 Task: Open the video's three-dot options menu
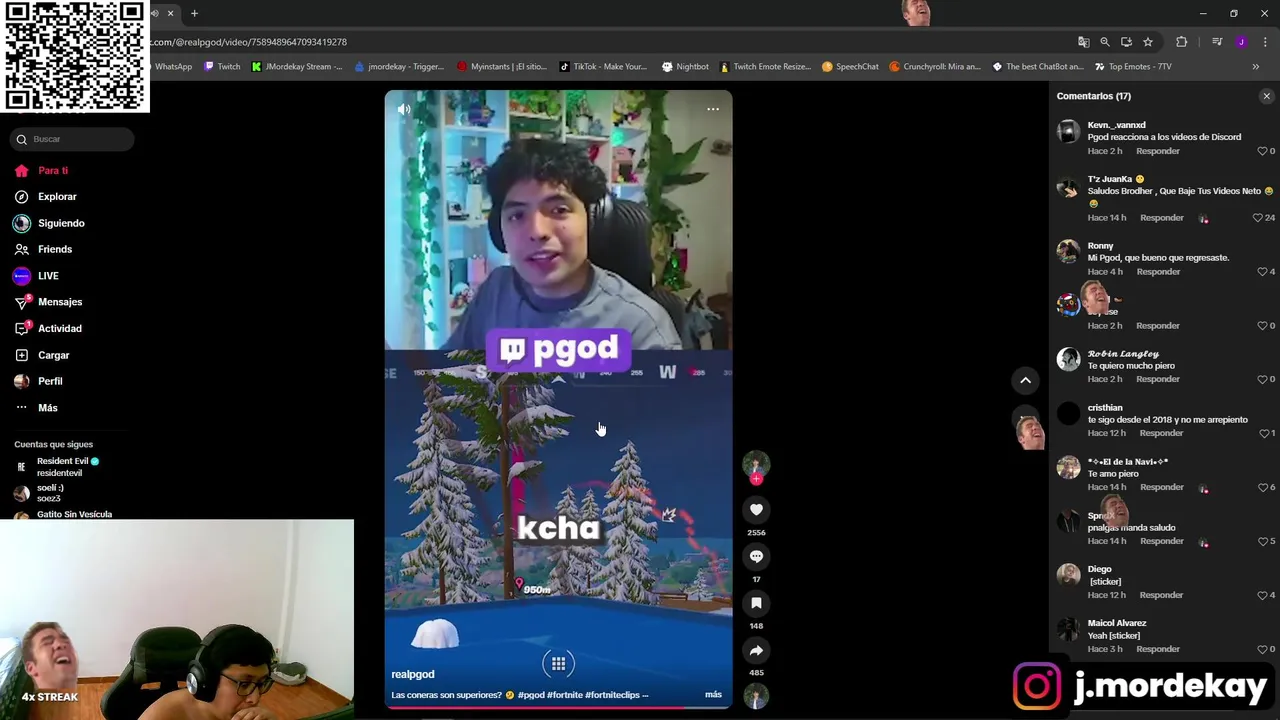[x=713, y=109]
